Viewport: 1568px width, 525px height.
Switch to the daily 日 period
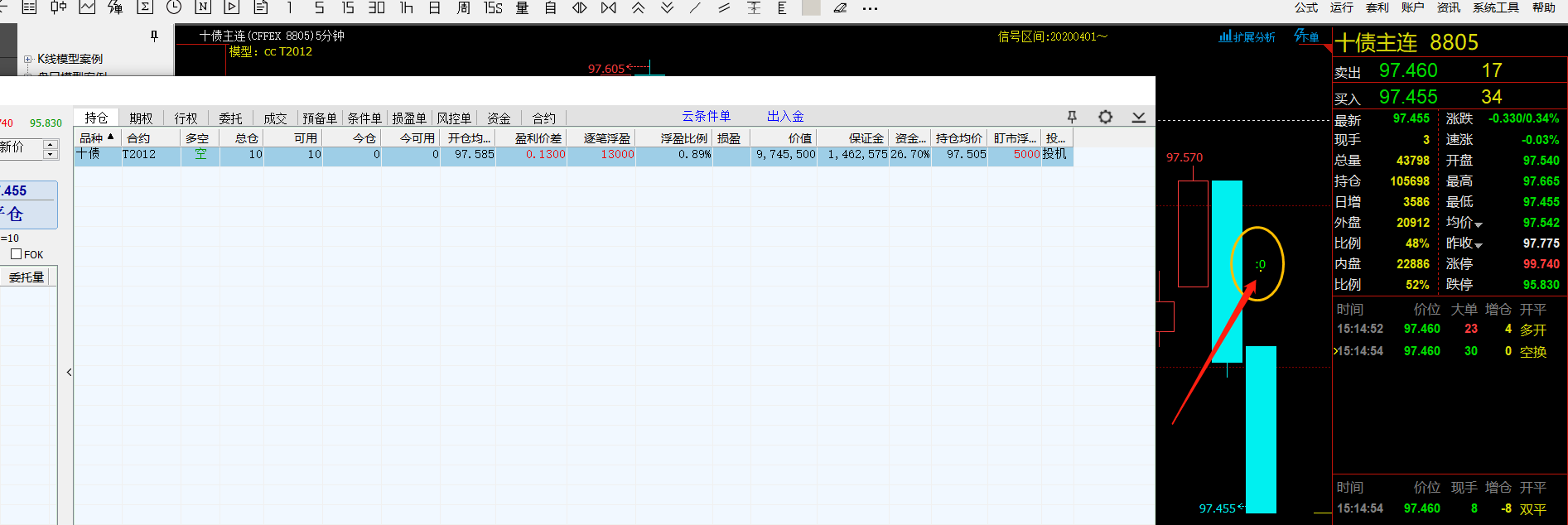(435, 7)
